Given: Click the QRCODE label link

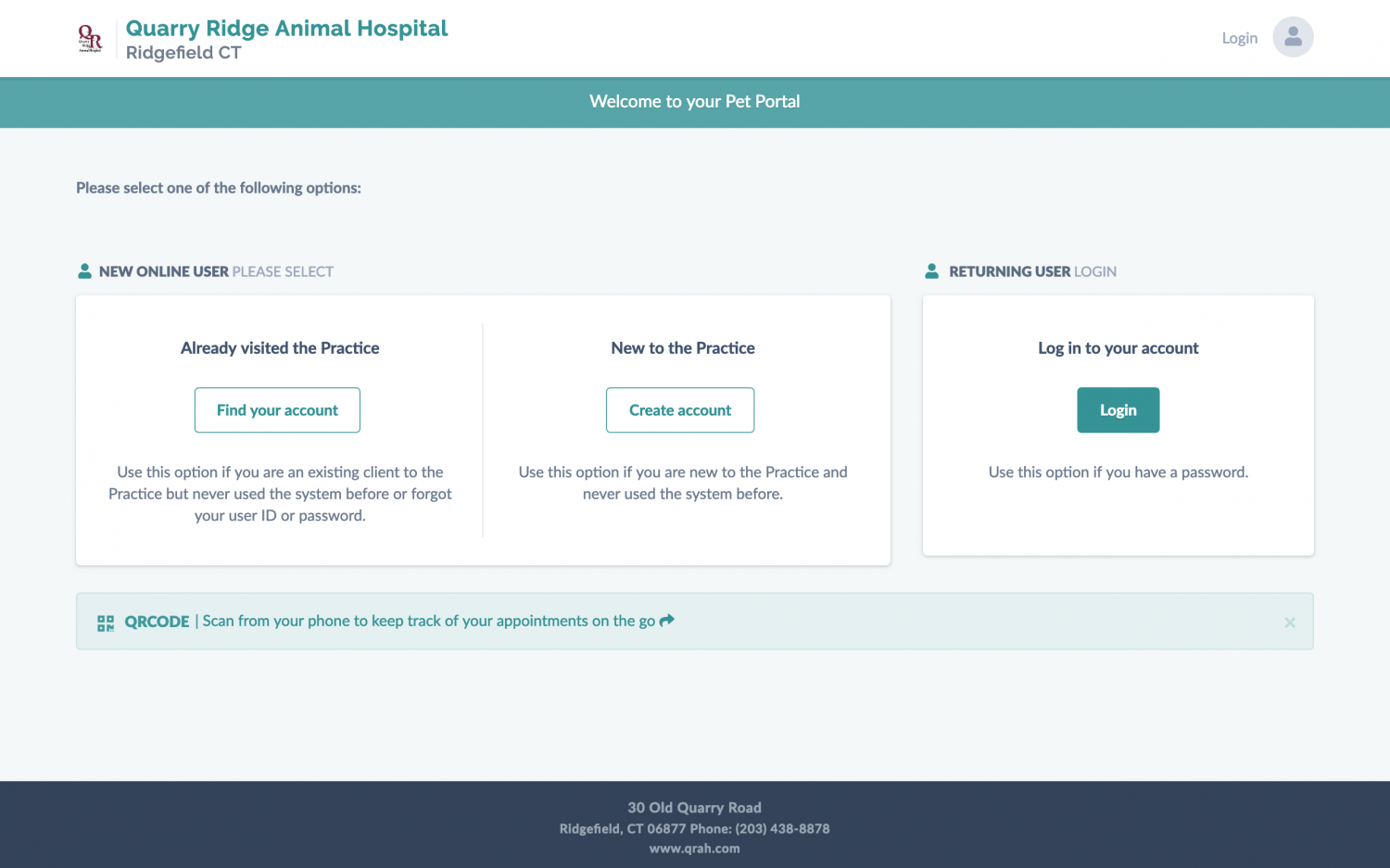Looking at the screenshot, I should [x=157, y=622].
